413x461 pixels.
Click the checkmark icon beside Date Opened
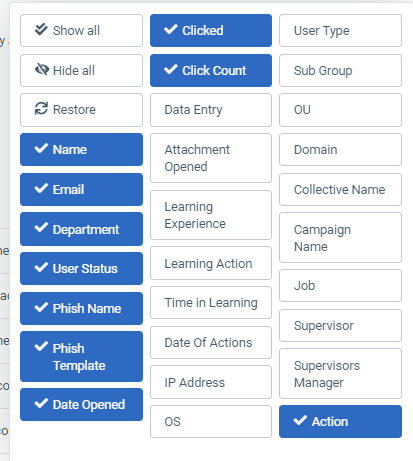(41, 404)
